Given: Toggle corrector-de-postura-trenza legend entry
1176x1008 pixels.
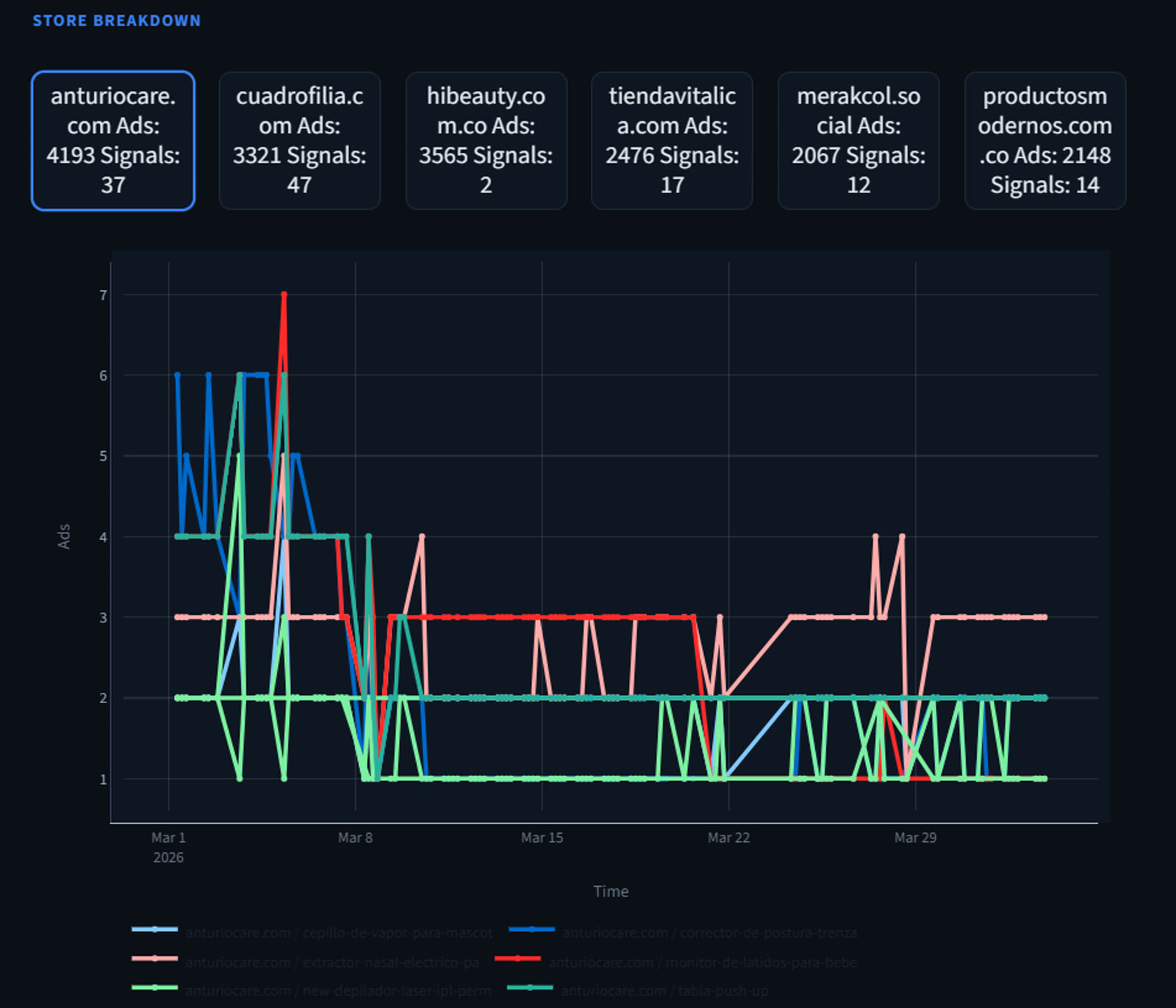Looking at the screenshot, I should (709, 932).
